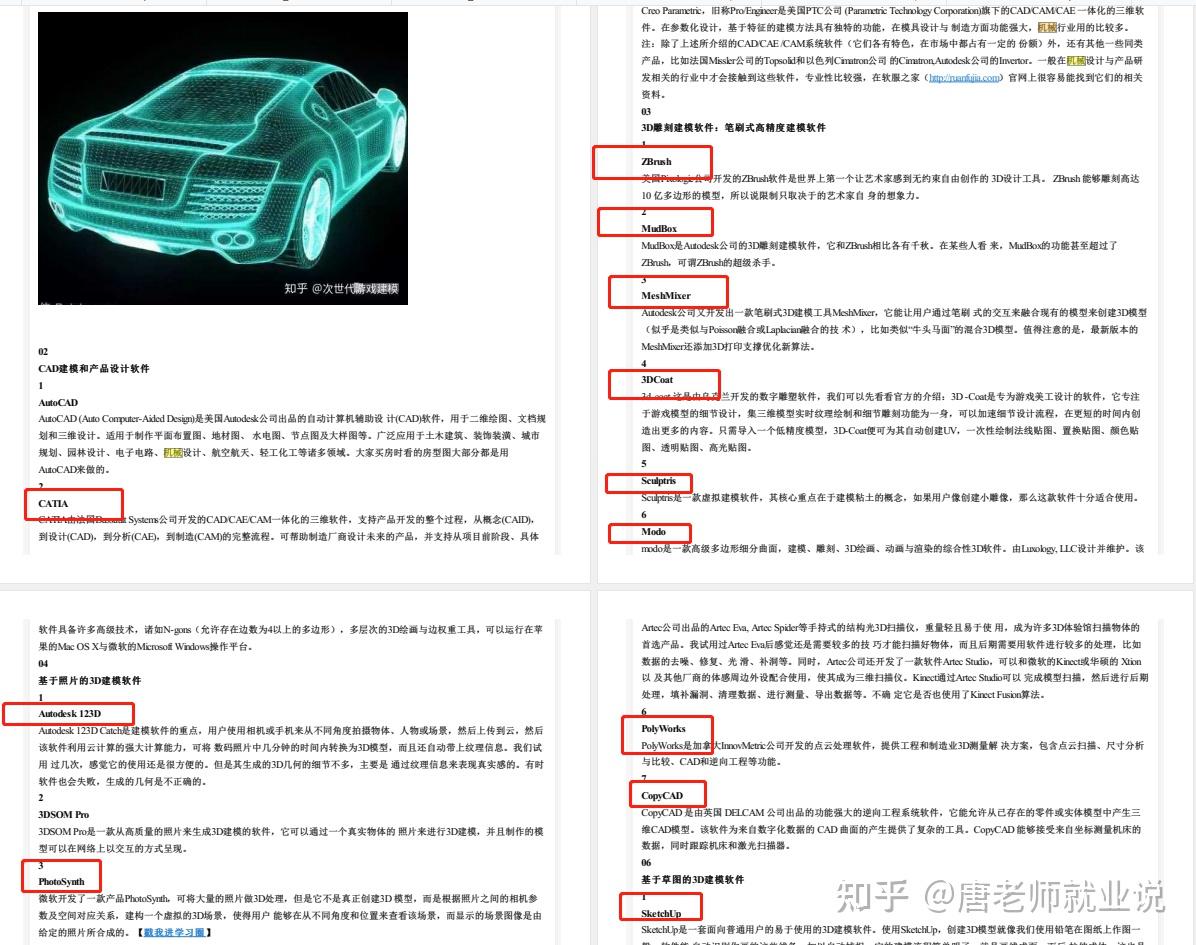Click the PolyWorks heading
Screen dimensions: 1196x945
pos(664,729)
